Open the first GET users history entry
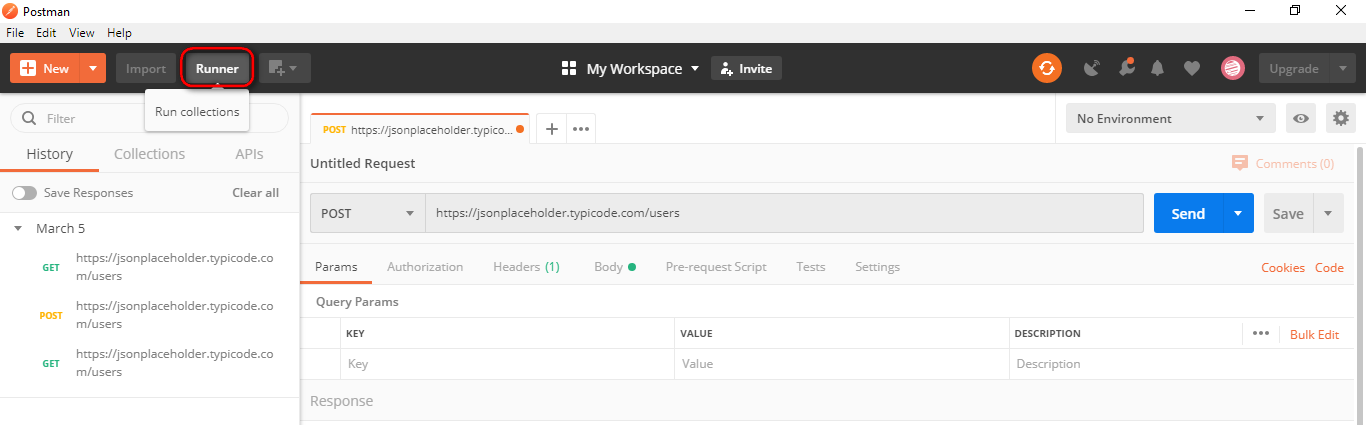 tap(150, 267)
